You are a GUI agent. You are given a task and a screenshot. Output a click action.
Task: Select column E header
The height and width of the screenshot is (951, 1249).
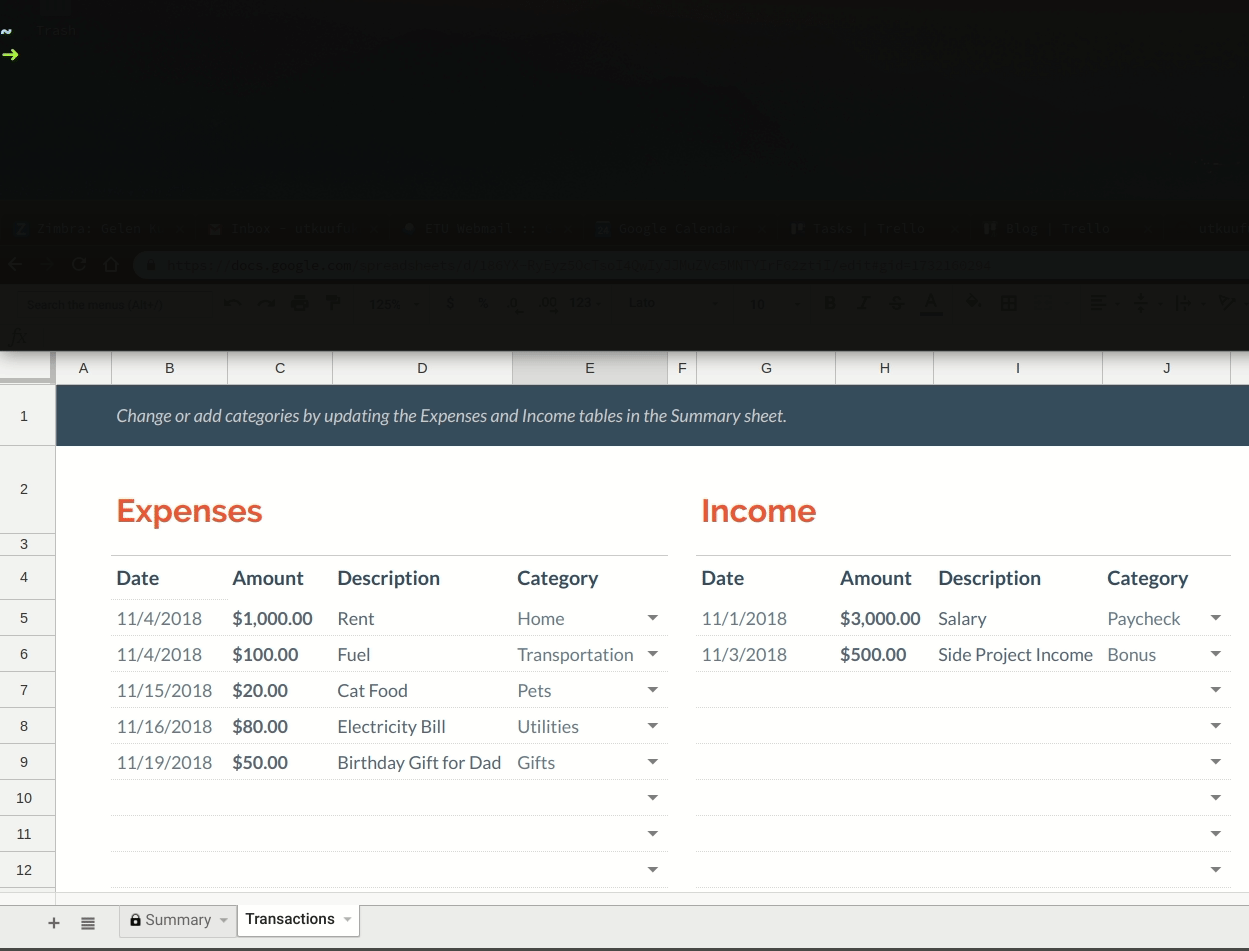tap(590, 368)
